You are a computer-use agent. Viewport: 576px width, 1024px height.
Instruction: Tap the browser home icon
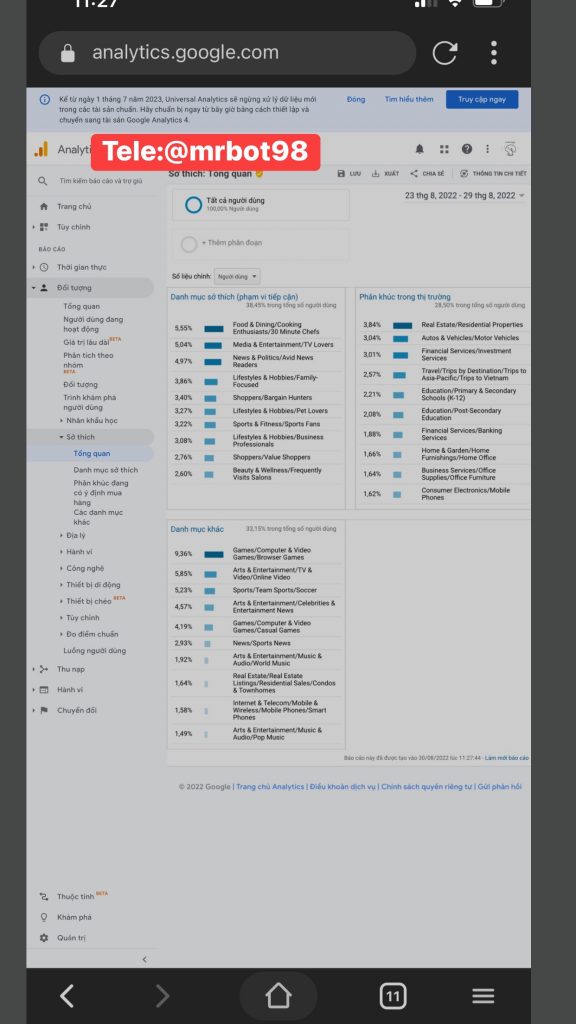pyautogui.click(x=278, y=996)
